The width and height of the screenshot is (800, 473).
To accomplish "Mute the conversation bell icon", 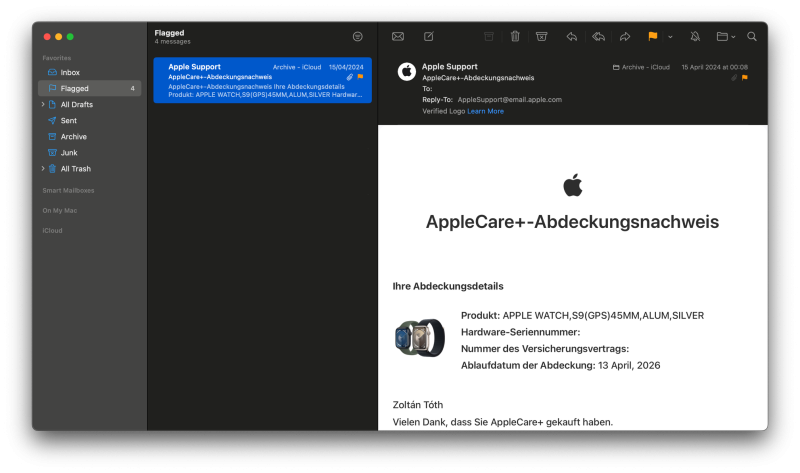I will point(695,36).
